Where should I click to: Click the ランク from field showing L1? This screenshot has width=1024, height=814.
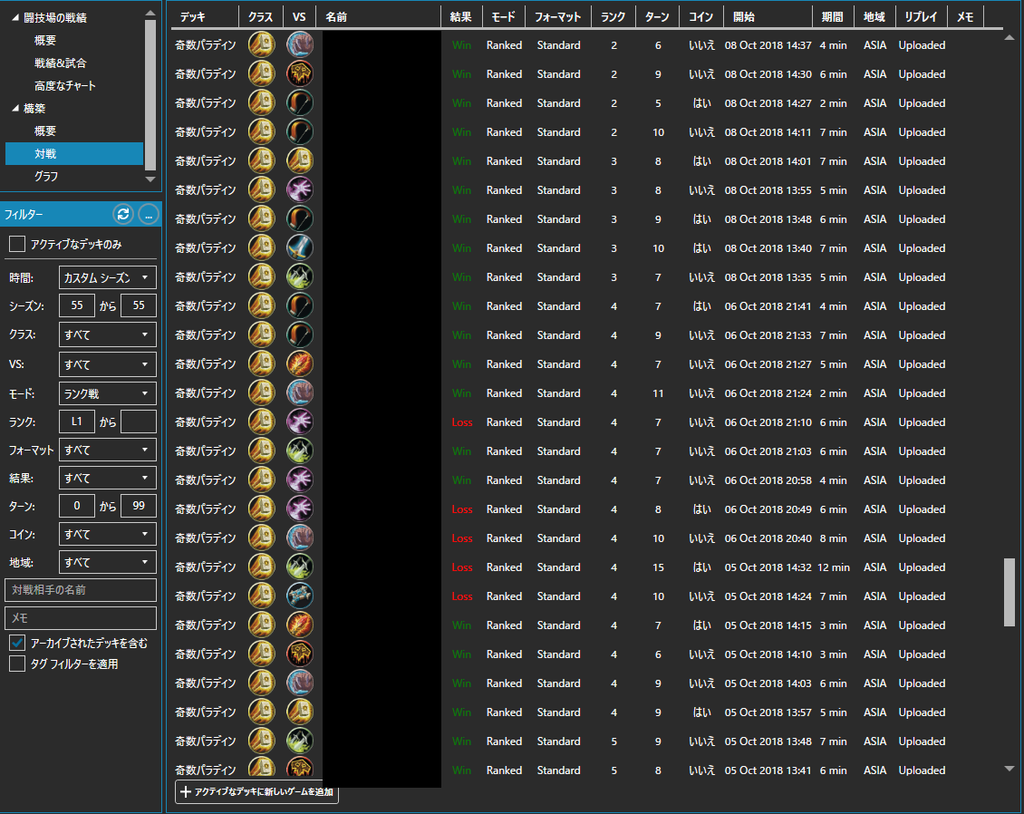(76, 422)
